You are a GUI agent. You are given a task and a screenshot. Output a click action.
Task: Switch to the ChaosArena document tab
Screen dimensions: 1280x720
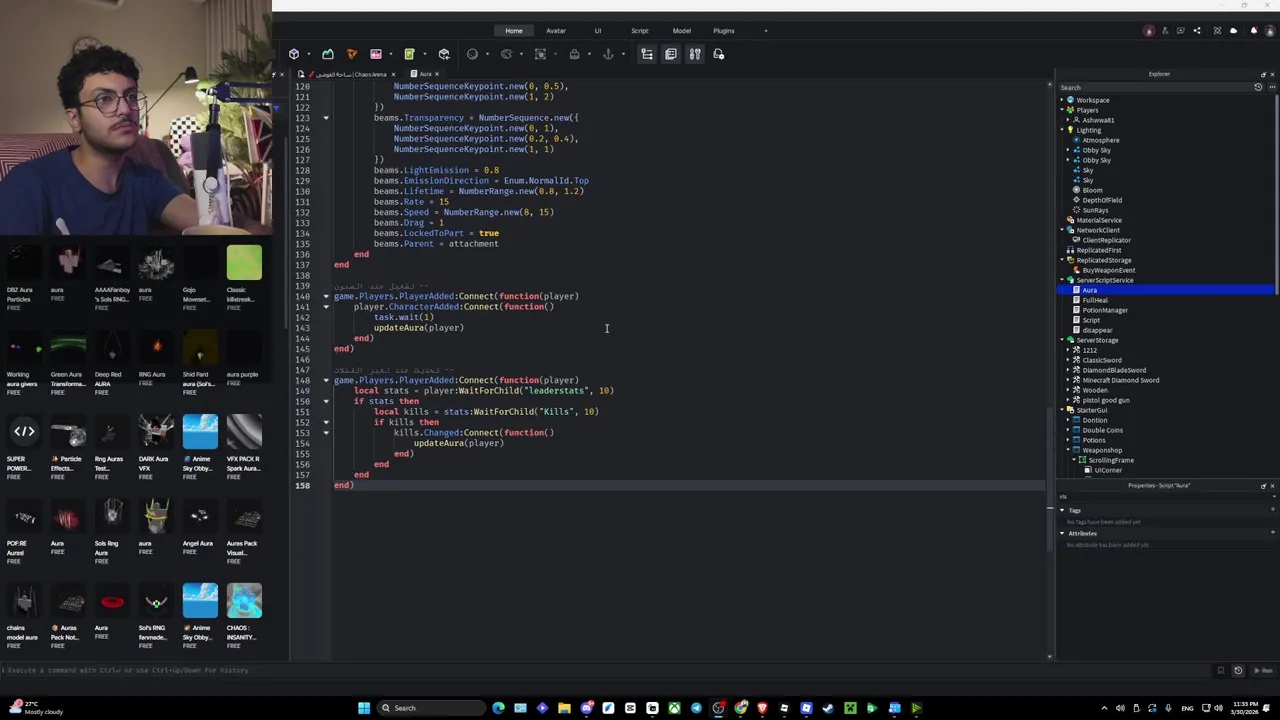(347, 74)
